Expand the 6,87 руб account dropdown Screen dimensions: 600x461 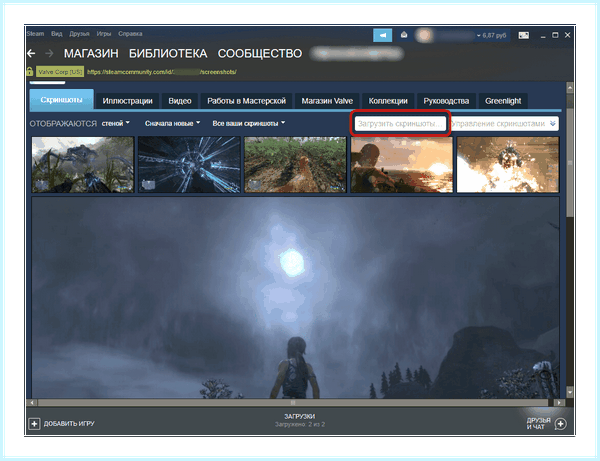[x=491, y=36]
